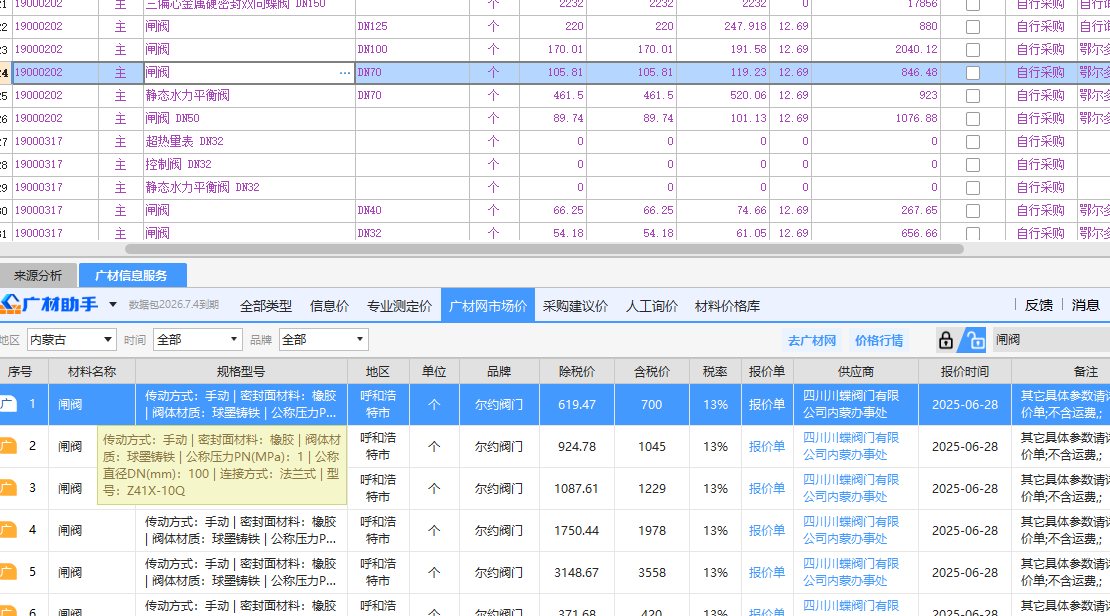Tick the checkbox in the 静态水力平衡阀 DN32 row

[973, 188]
